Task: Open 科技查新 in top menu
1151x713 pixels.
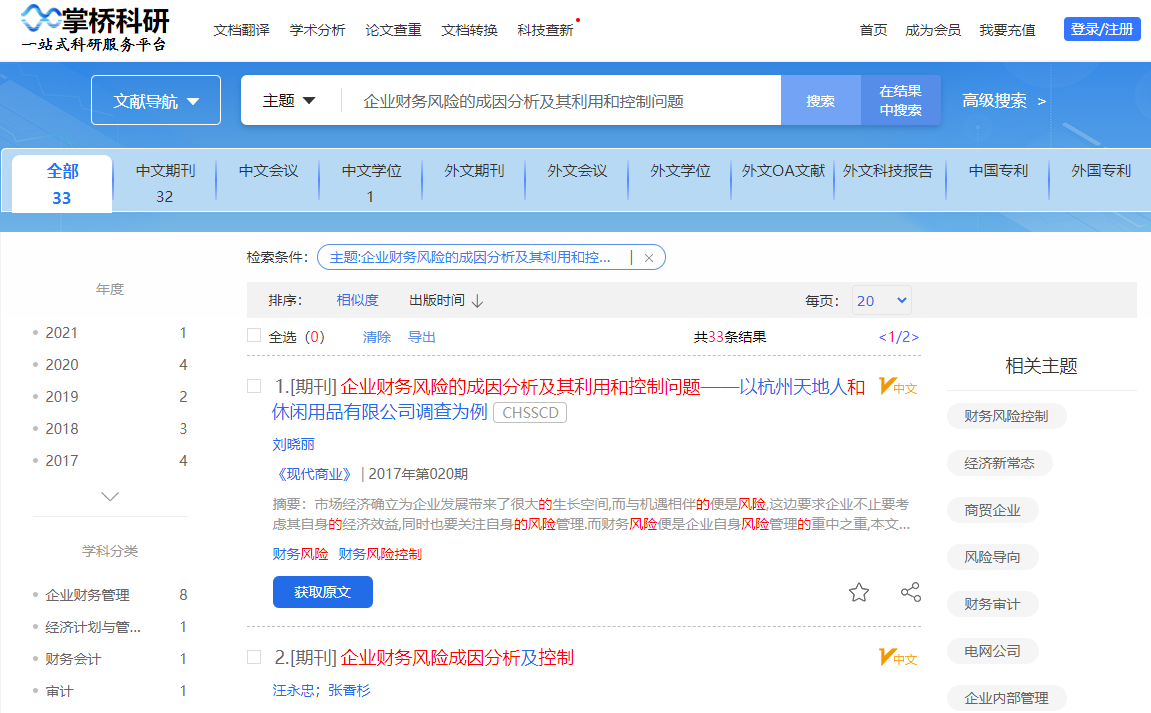Action: pos(545,30)
